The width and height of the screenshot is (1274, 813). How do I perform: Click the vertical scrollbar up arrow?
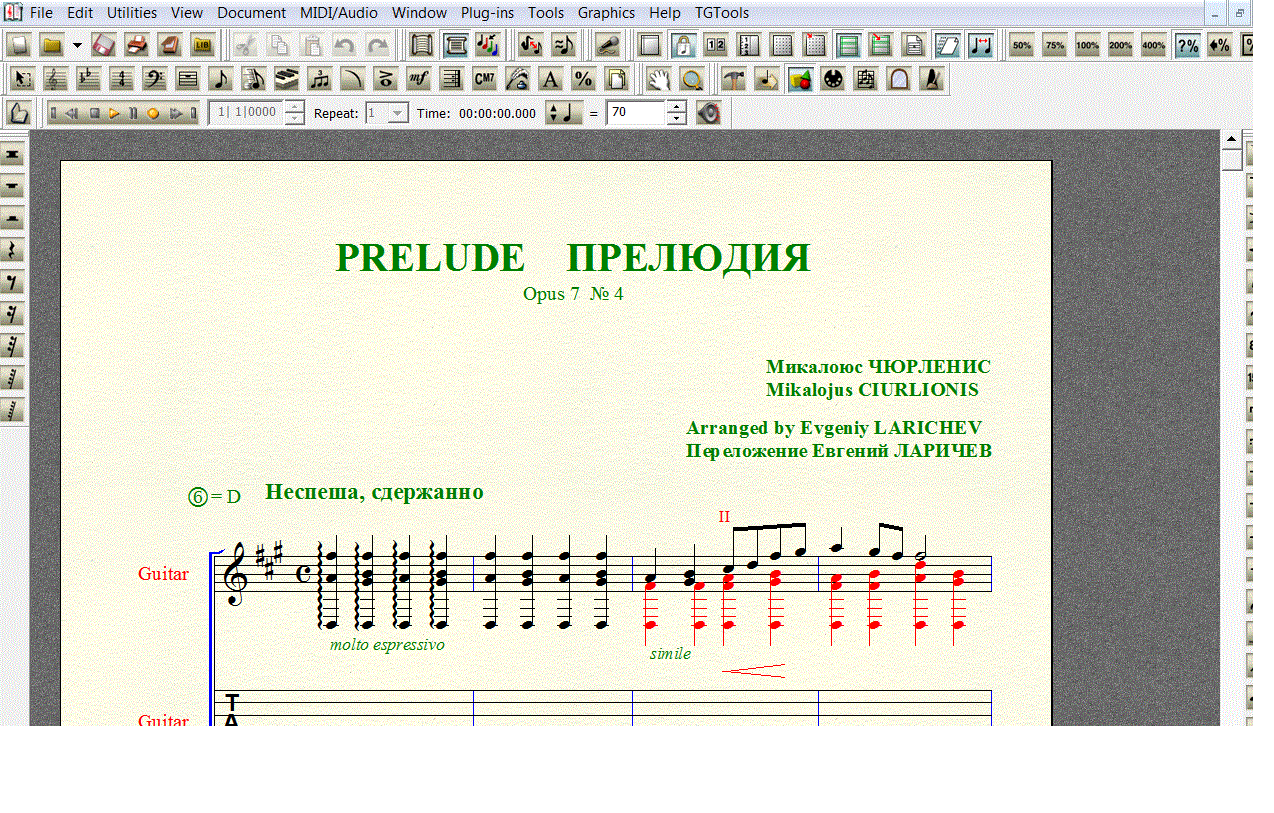click(1231, 139)
